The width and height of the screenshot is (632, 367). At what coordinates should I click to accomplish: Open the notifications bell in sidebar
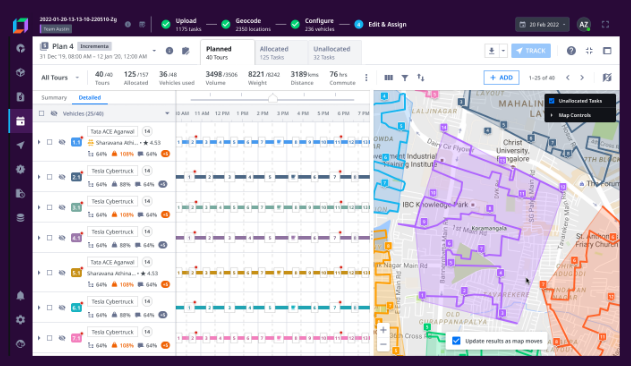coord(21,296)
